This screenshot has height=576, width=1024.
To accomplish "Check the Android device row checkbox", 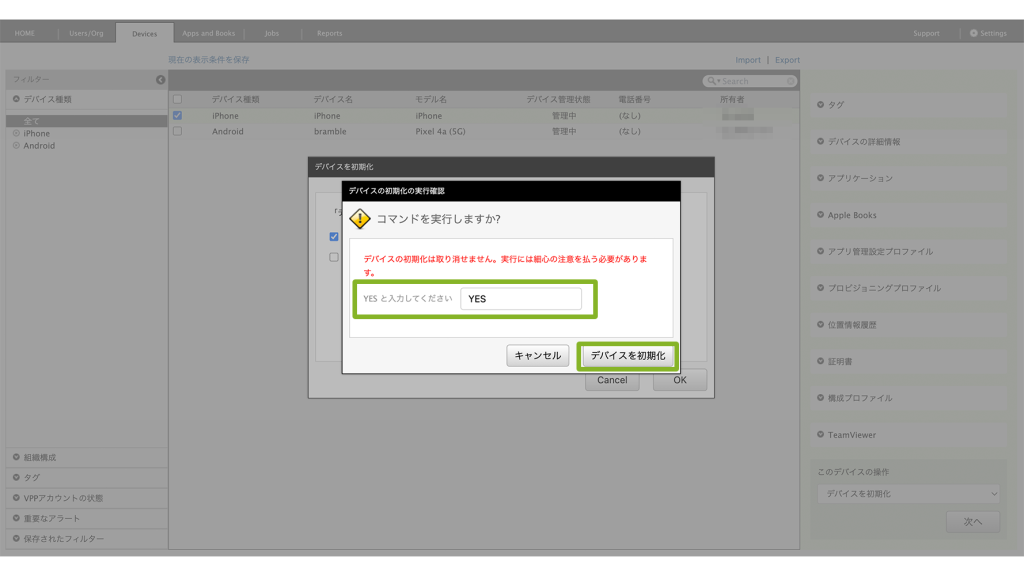I will click(177, 131).
